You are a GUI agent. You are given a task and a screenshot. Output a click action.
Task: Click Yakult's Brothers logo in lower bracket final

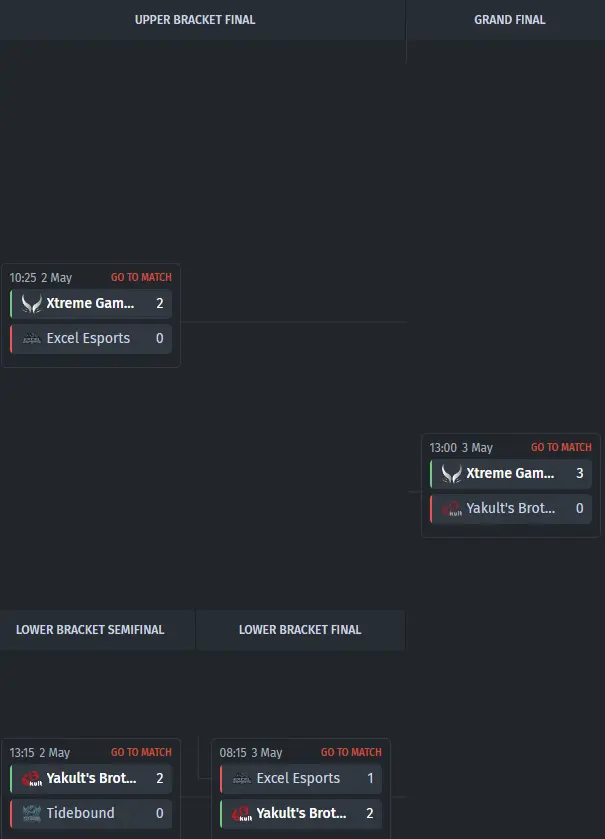point(241,813)
